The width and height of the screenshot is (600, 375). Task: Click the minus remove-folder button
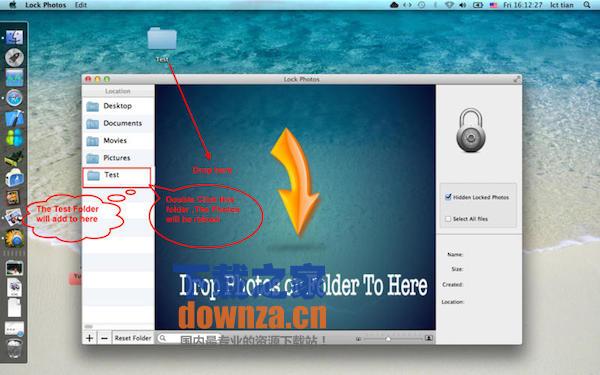[x=104, y=338]
